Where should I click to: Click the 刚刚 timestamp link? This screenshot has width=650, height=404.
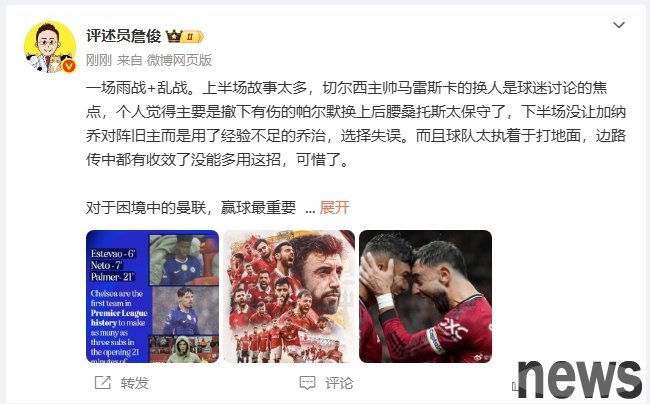click(99, 60)
